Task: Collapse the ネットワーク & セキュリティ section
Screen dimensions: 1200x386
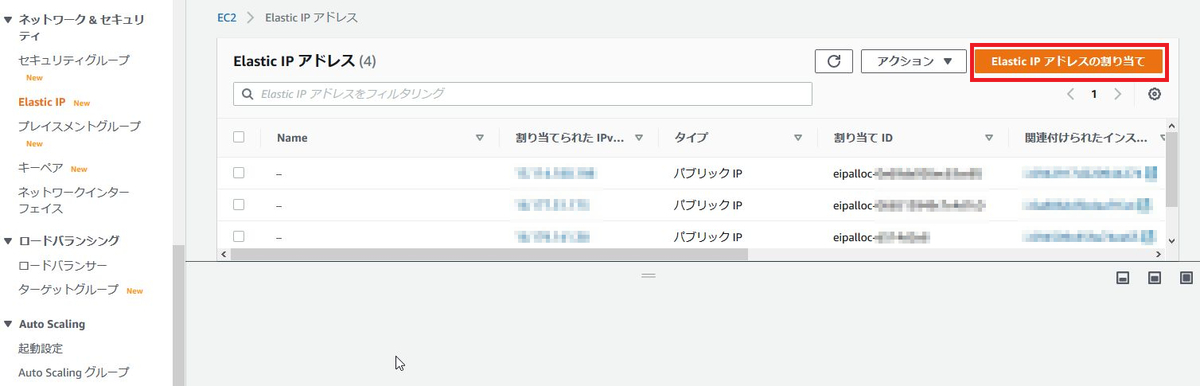Action: pyautogui.click(x=9, y=20)
